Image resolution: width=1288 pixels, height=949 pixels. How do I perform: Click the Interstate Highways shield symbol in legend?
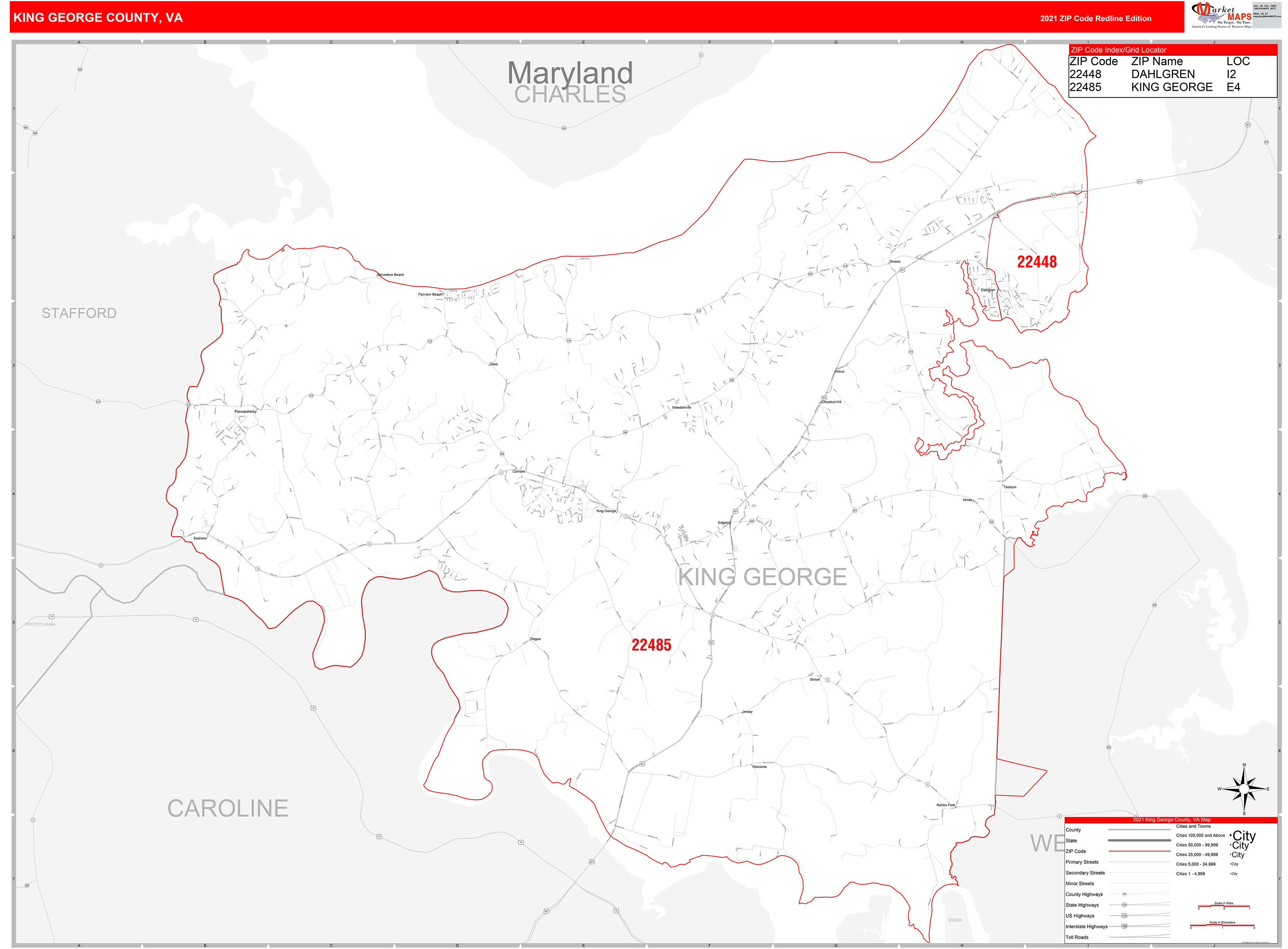pyautogui.click(x=1125, y=926)
